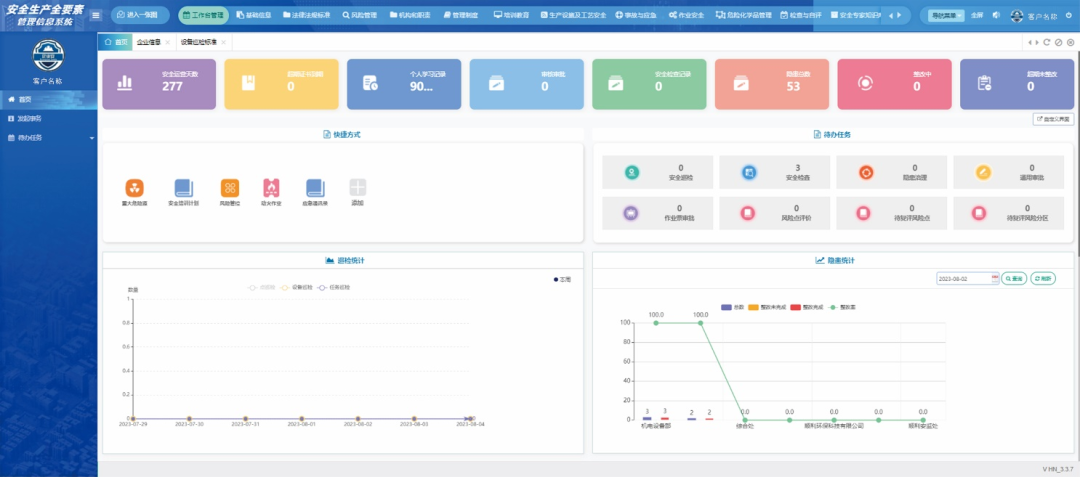Click the date field showing 2023-08-02
This screenshot has height=477, width=1080.
tap(968, 279)
